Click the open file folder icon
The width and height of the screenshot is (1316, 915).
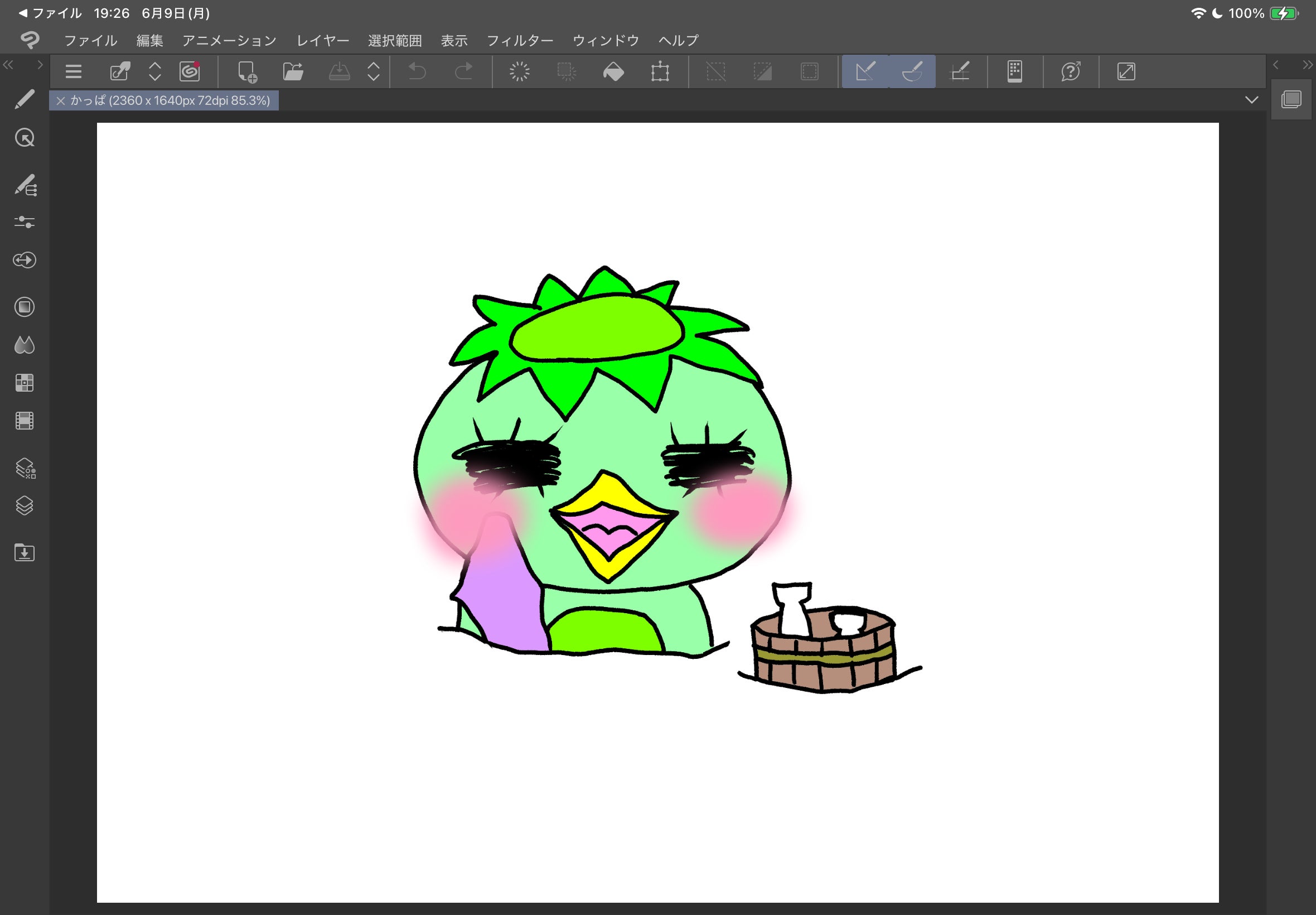(293, 71)
